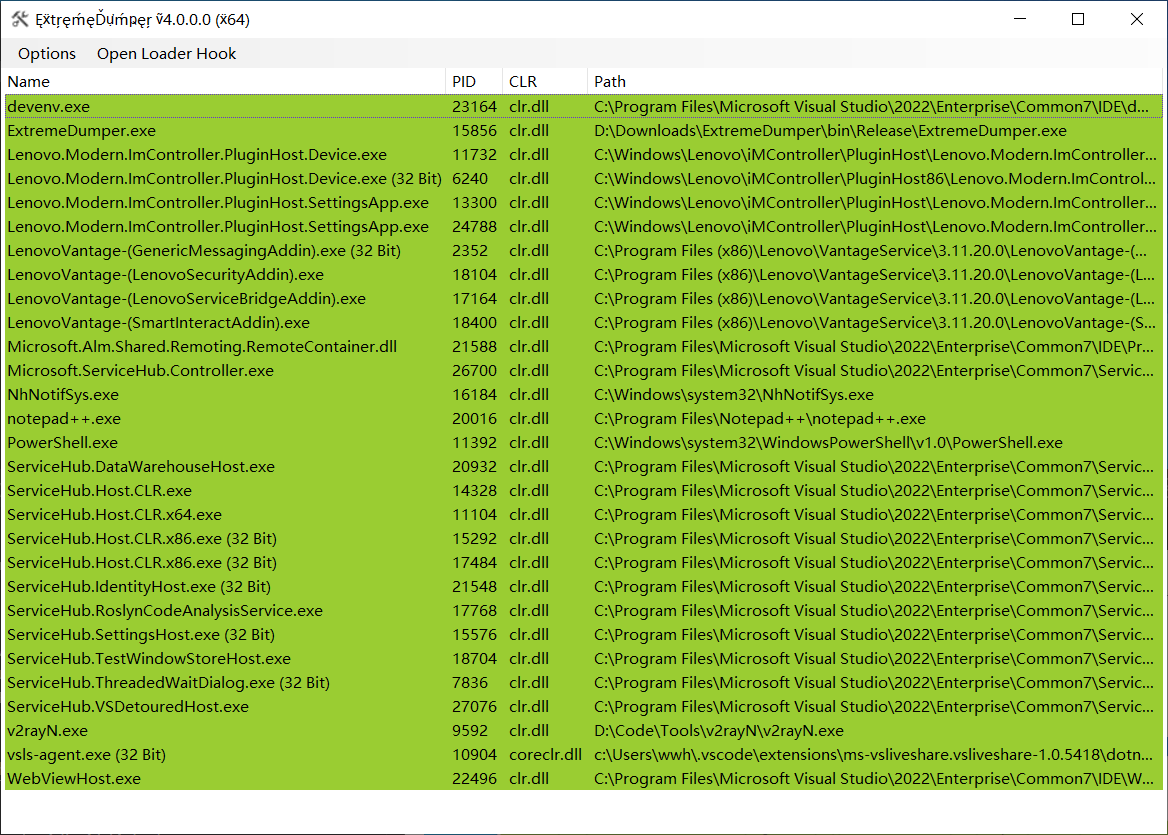This screenshot has width=1168, height=835.
Task: Sort by the CLR column header
Action: point(545,82)
